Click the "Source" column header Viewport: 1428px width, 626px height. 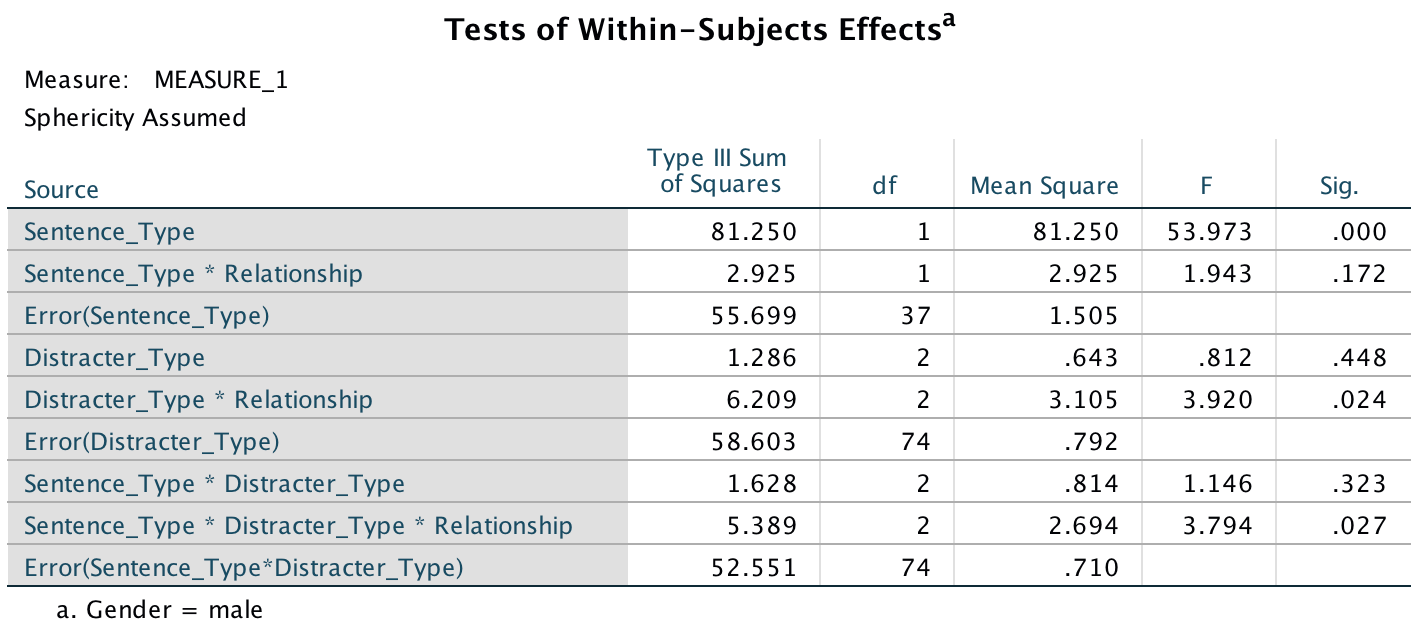click(62, 190)
